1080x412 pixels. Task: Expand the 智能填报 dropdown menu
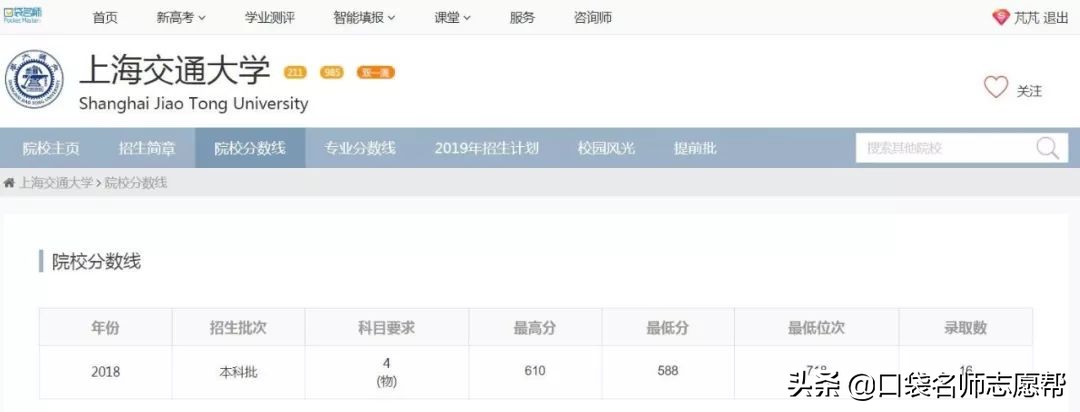[x=364, y=19]
